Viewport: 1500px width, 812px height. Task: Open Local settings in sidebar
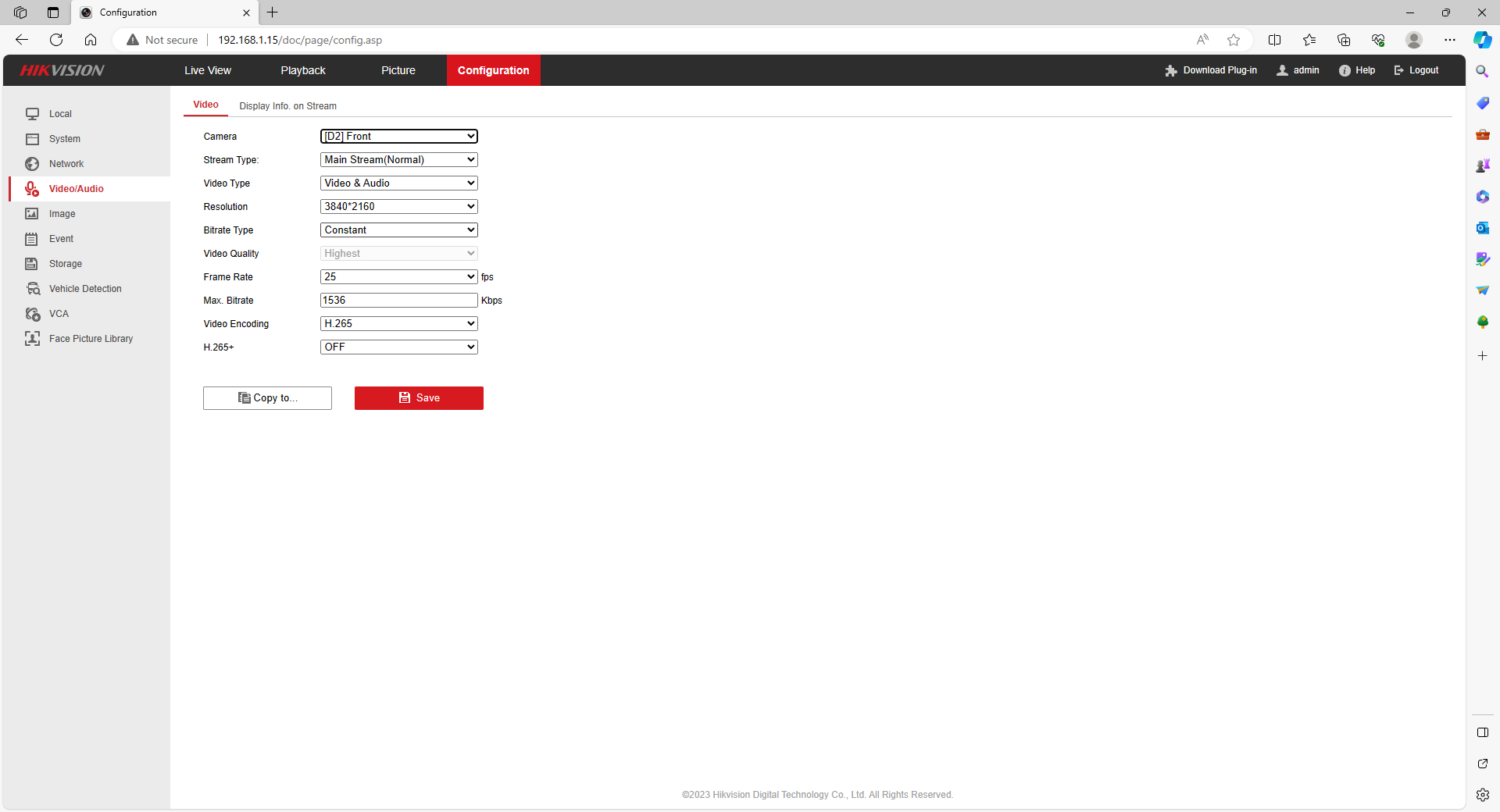coord(60,114)
